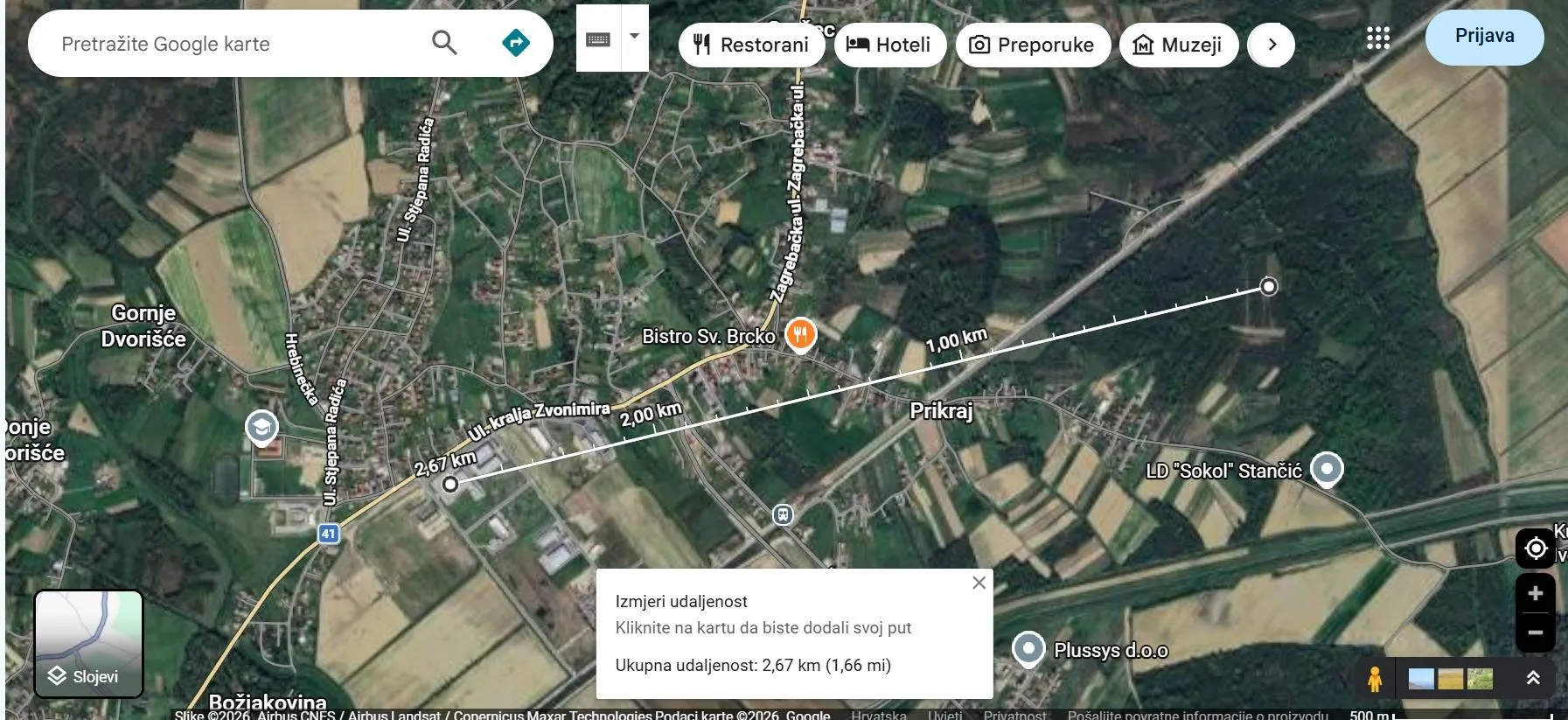
Task: Open the Slojevi layers thumbnail
Action: (x=88, y=644)
